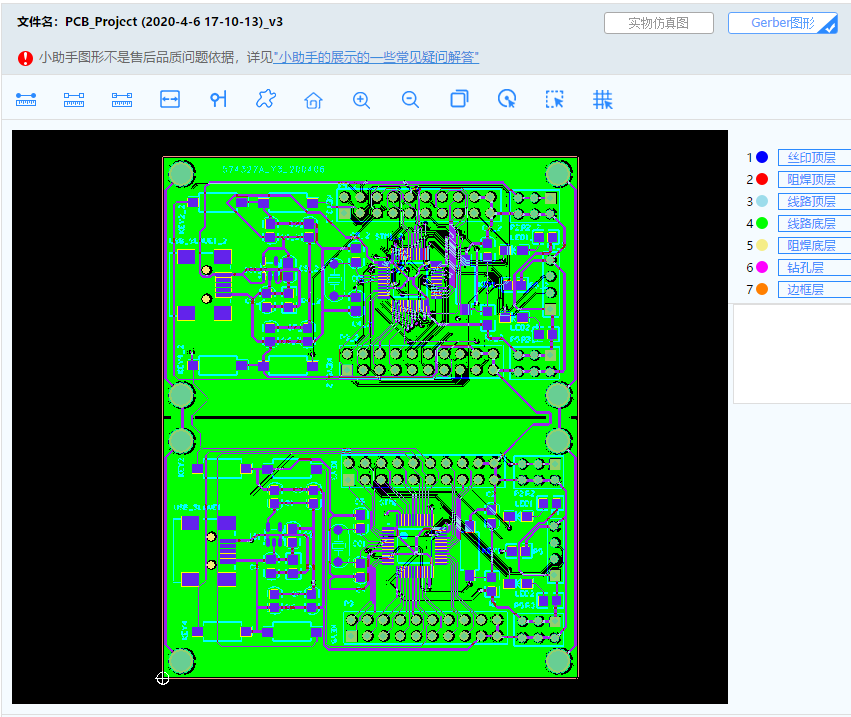Click the red color dot for layer 2
This screenshot has height=717, width=851.
[762, 179]
